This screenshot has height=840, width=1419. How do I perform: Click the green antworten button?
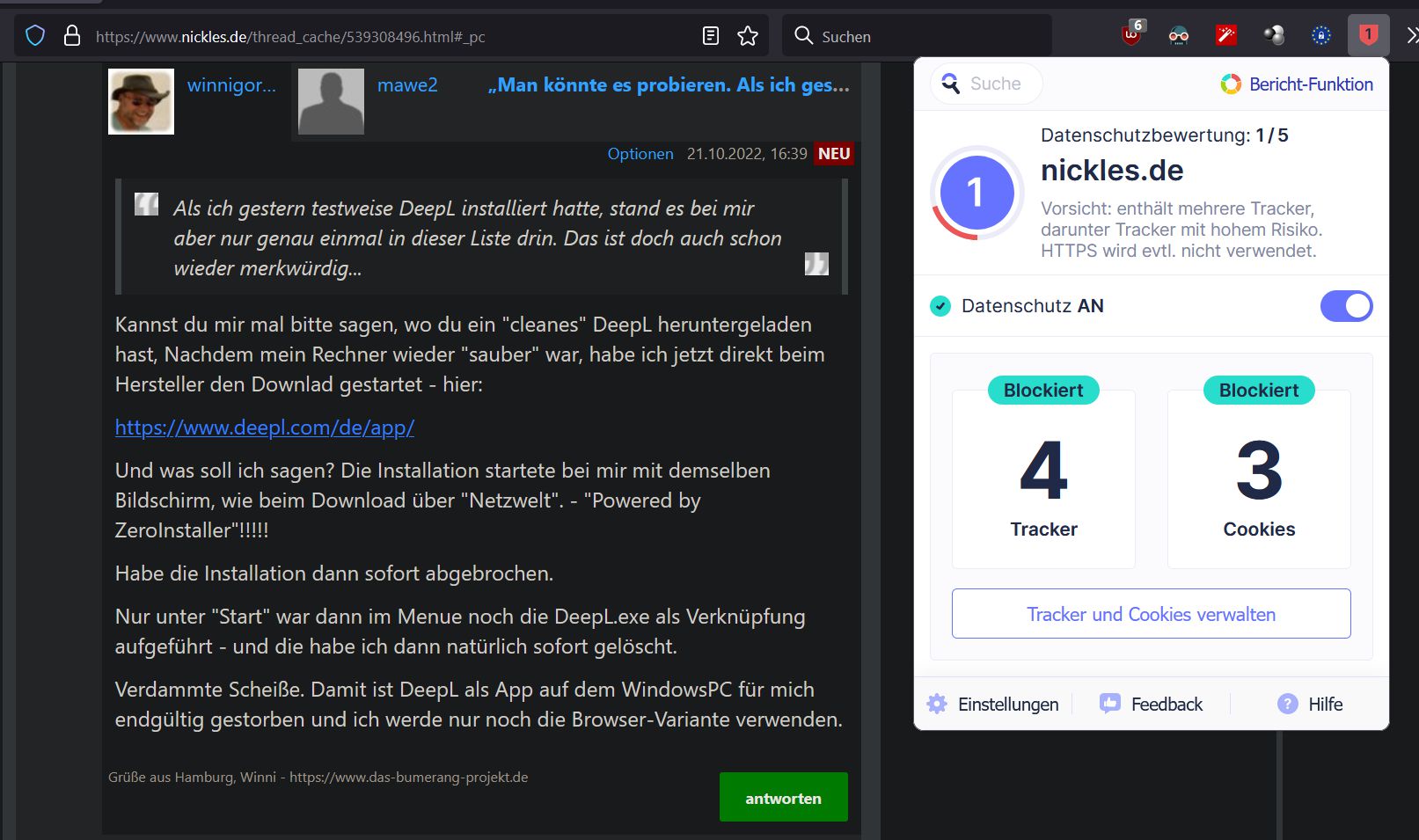coord(784,797)
